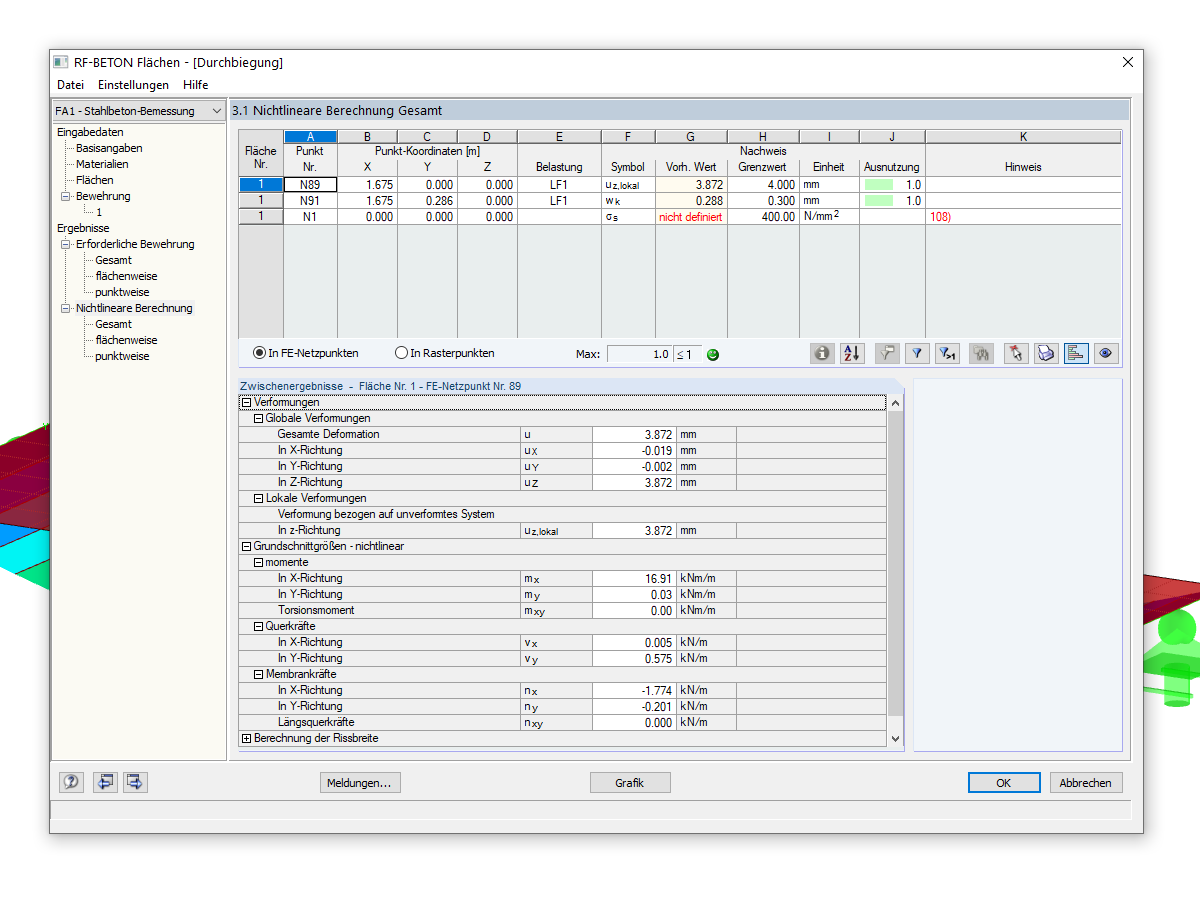
Task: Collapse the momente group
Action: [x=258, y=562]
